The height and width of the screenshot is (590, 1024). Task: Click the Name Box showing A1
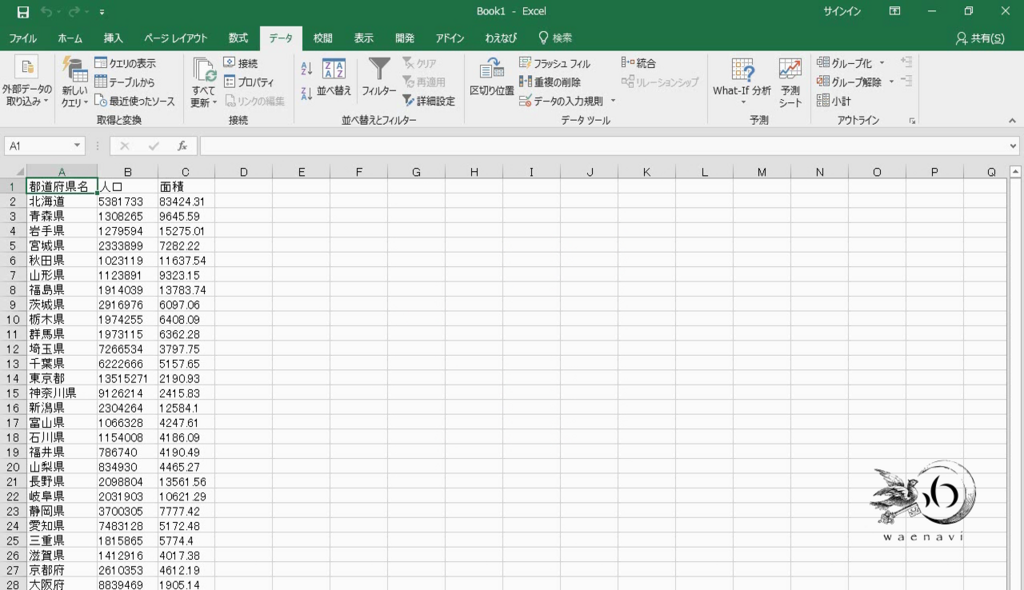pos(37,146)
